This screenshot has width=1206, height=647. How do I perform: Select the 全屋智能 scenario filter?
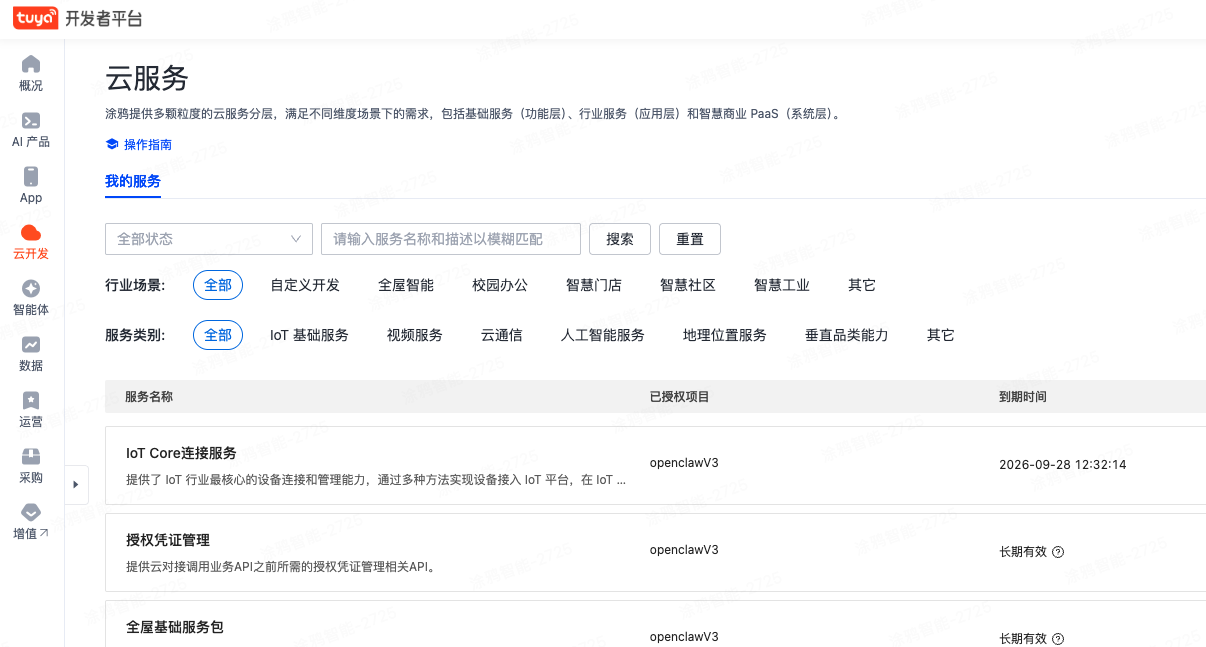click(408, 285)
